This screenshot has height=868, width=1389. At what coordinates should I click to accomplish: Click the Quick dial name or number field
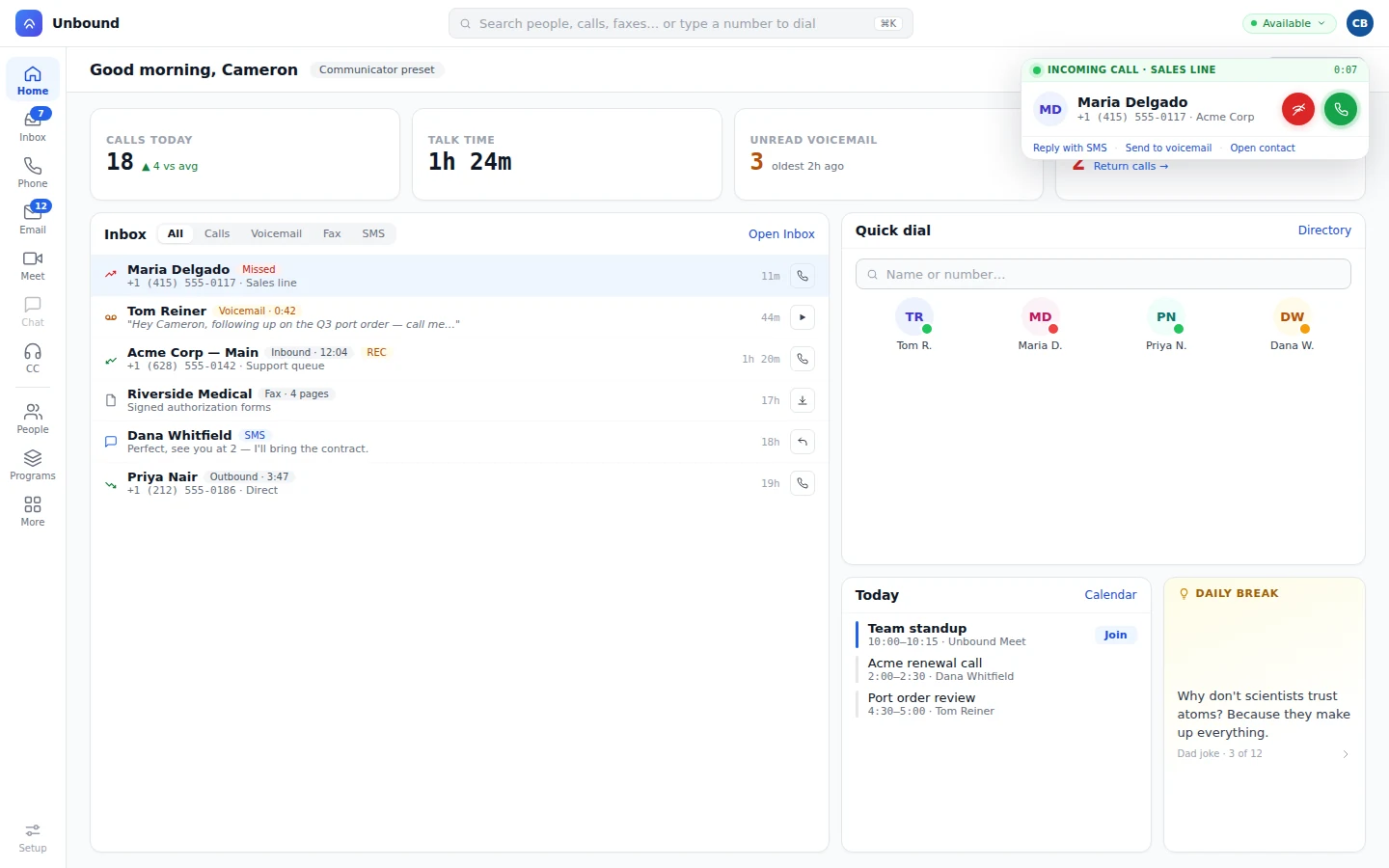[1103, 274]
